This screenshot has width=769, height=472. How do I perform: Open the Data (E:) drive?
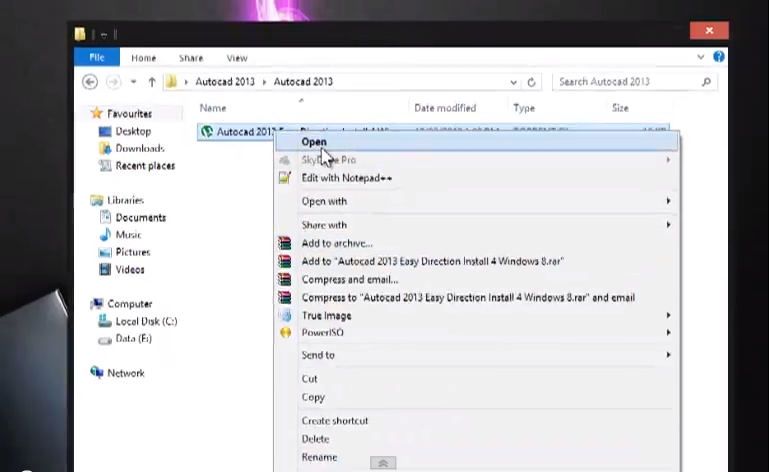click(133, 339)
